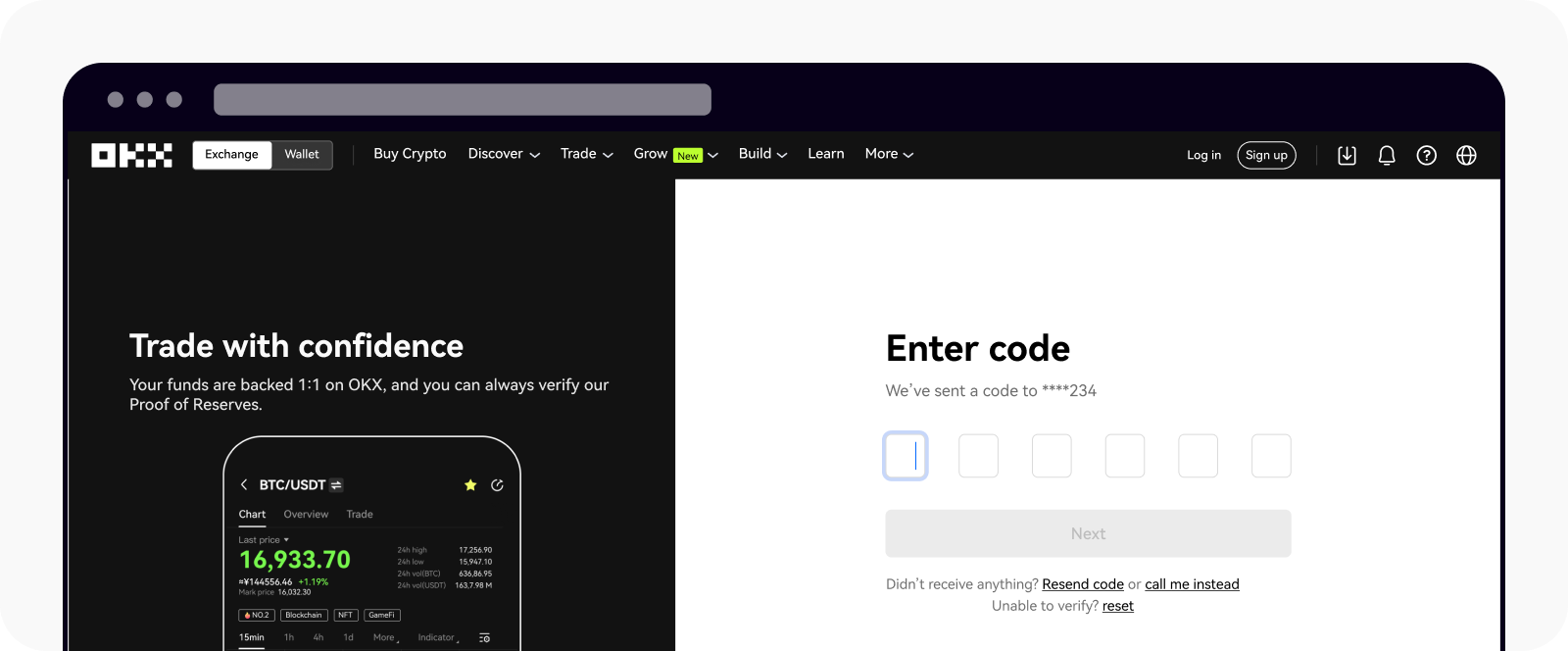Viewport: 1568px width, 651px height.
Task: Click the sixth code digit box
Action: point(1271,456)
